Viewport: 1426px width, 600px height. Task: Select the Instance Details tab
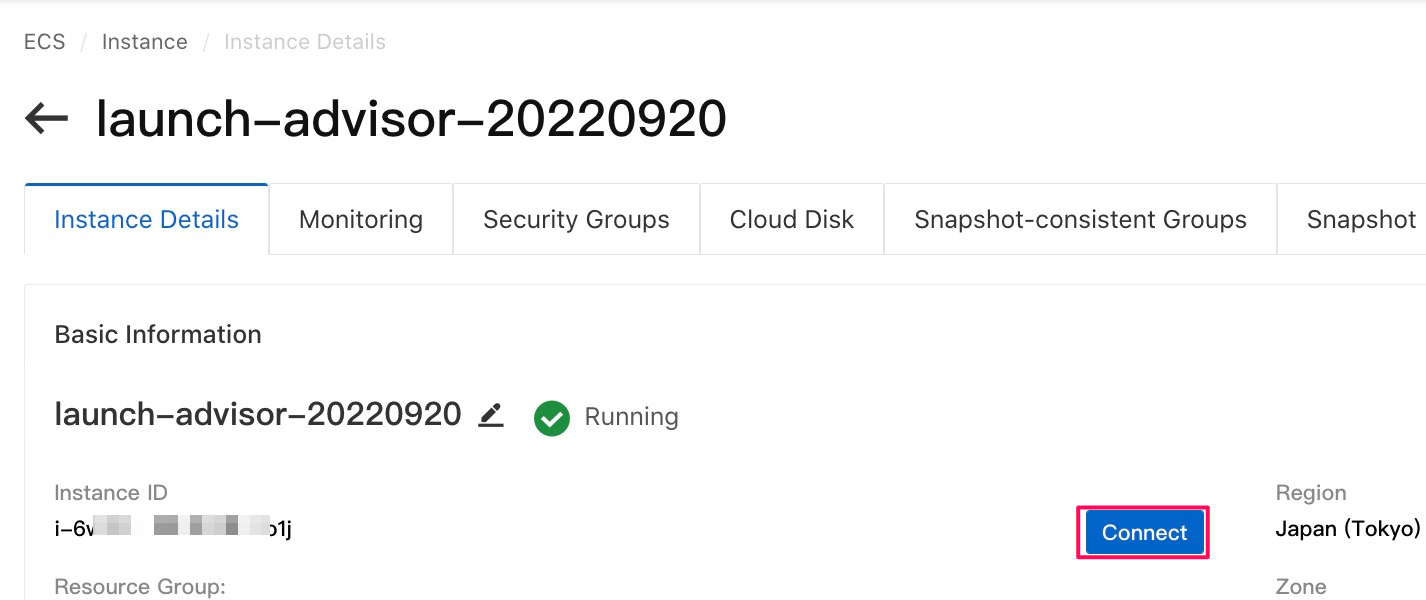(x=146, y=219)
